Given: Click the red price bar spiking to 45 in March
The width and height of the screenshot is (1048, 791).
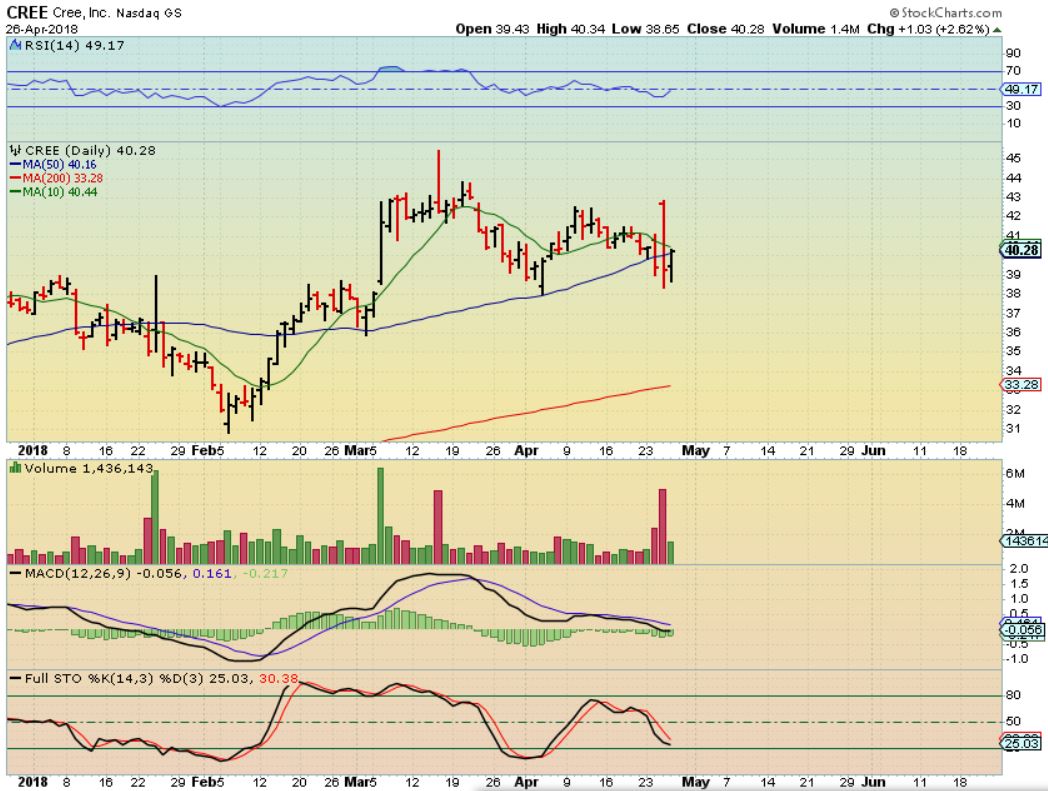Looking at the screenshot, I should pos(438,181).
